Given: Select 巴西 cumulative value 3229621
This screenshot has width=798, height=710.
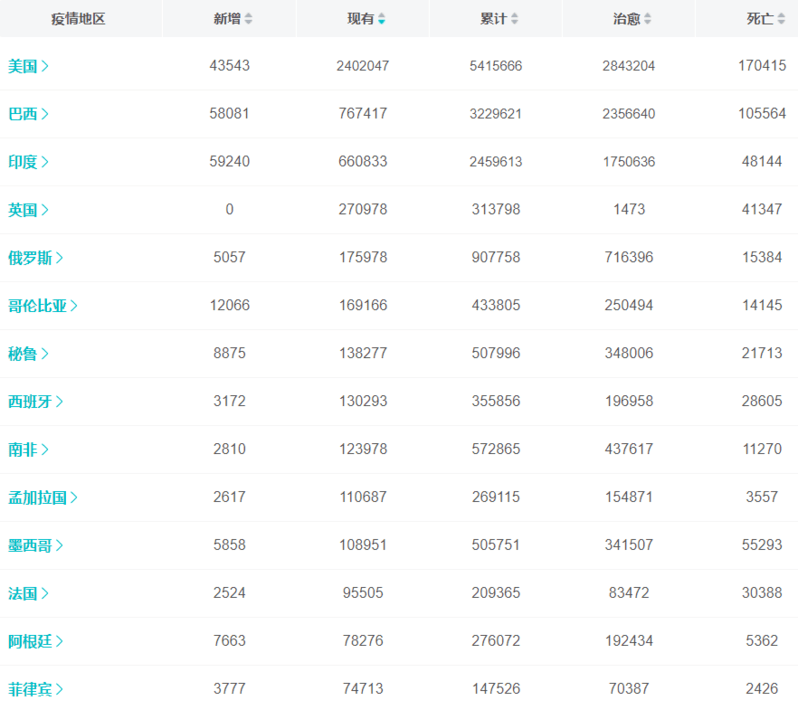Looking at the screenshot, I should click(496, 113).
